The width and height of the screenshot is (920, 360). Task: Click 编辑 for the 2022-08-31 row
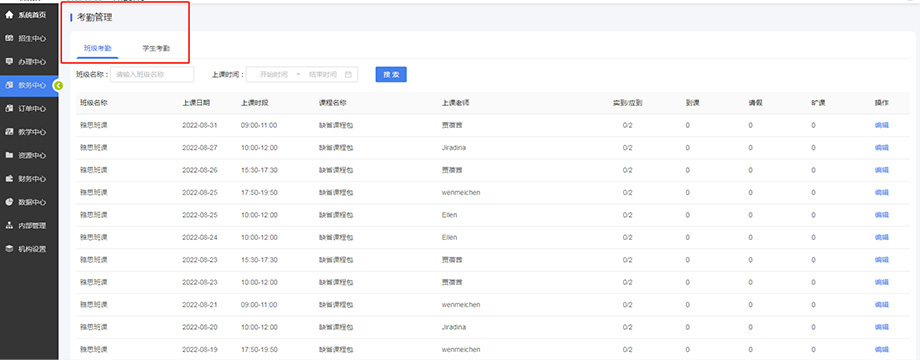(x=881, y=125)
